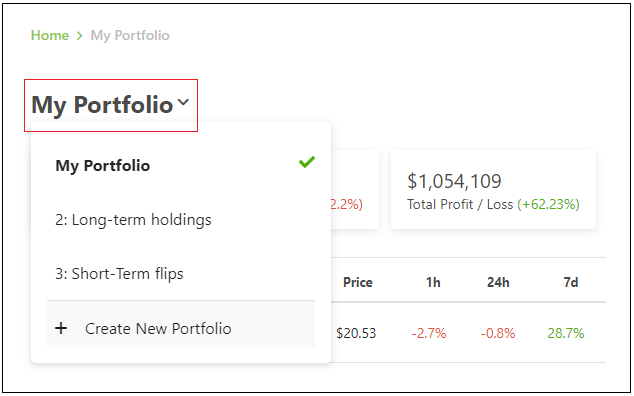Click the green checkmark beside My Portfolio
The height and width of the screenshot is (396, 634).
[x=307, y=162]
